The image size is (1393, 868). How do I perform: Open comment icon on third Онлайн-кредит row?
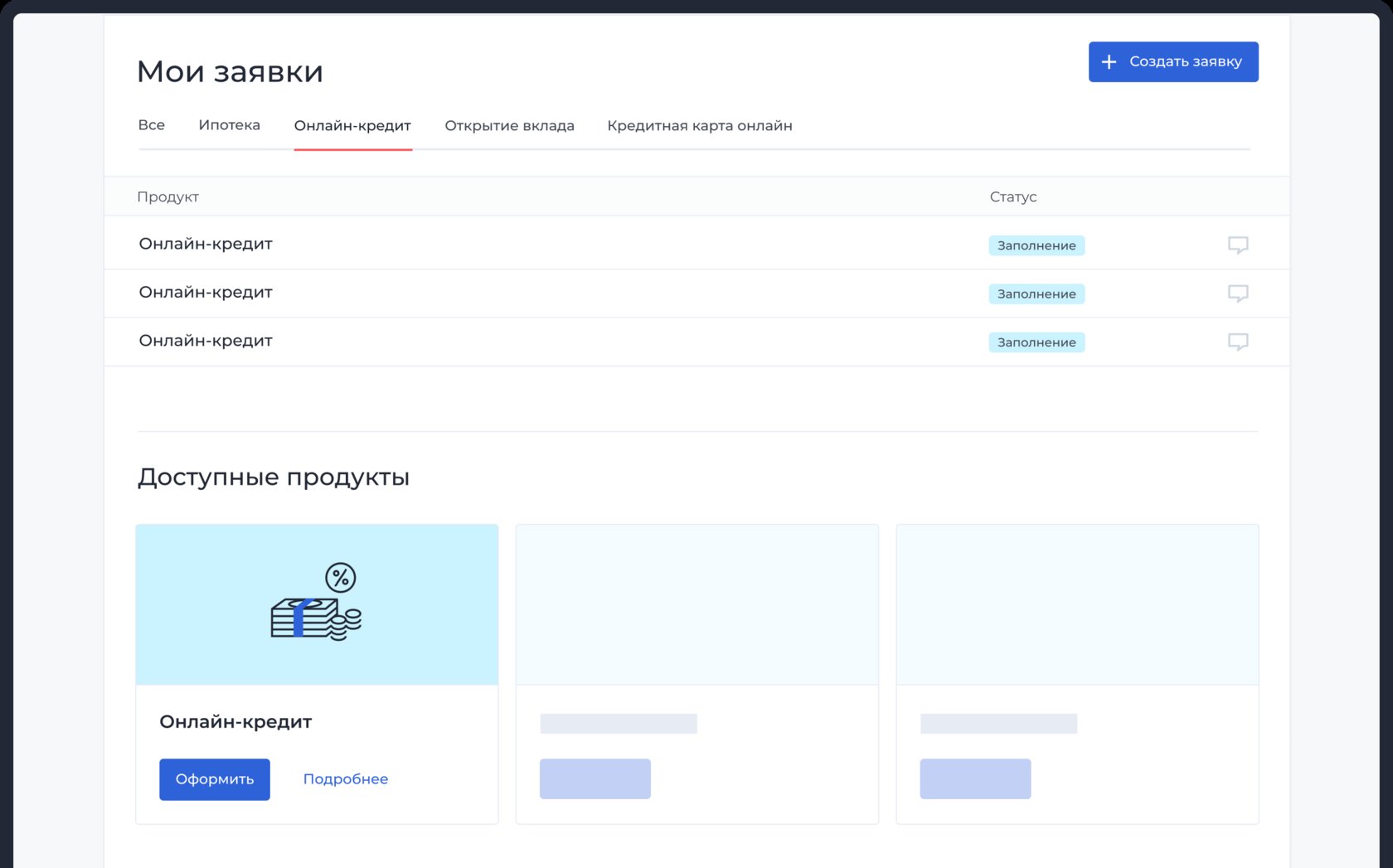tap(1237, 342)
